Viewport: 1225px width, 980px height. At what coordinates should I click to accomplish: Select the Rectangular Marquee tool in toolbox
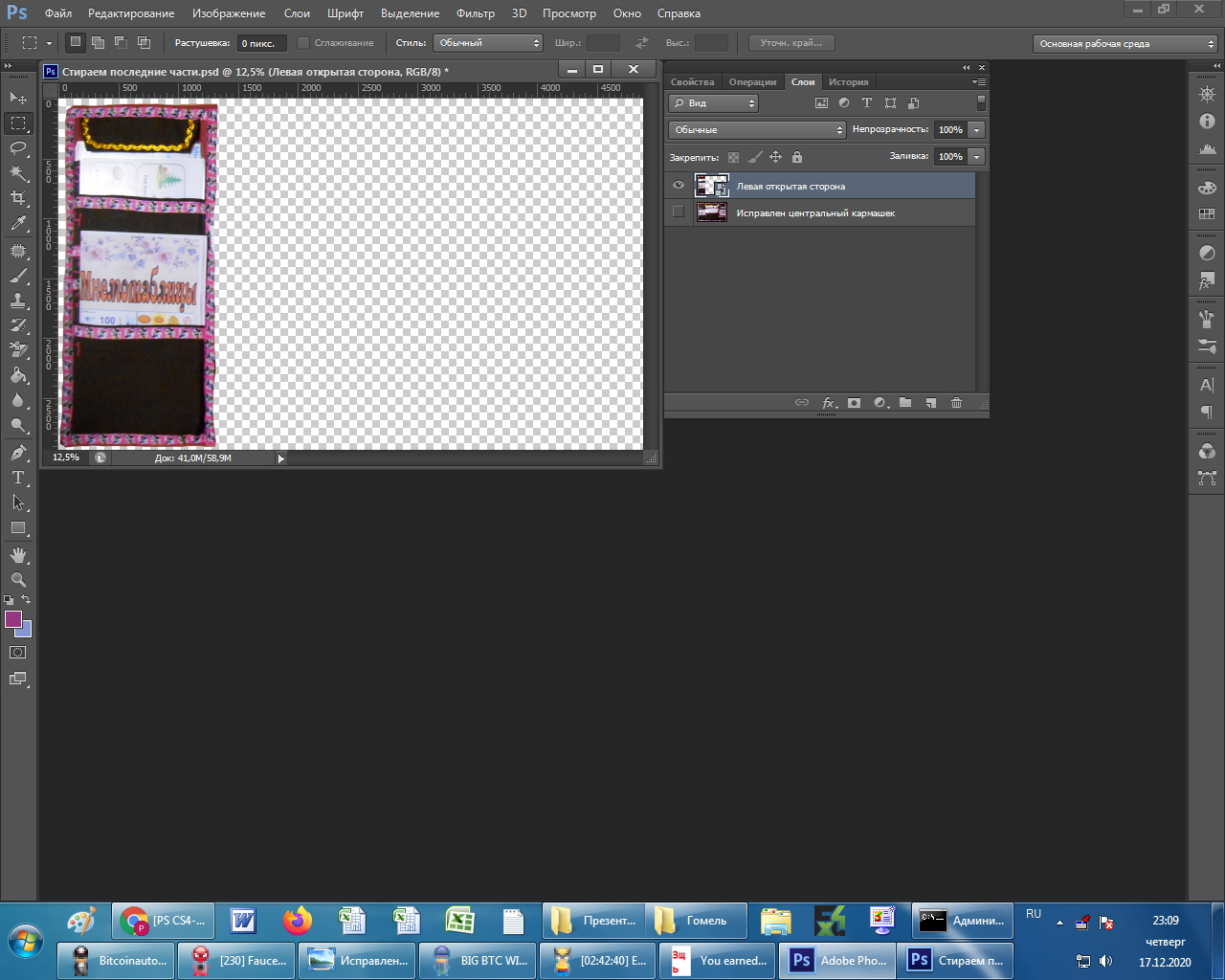18,122
